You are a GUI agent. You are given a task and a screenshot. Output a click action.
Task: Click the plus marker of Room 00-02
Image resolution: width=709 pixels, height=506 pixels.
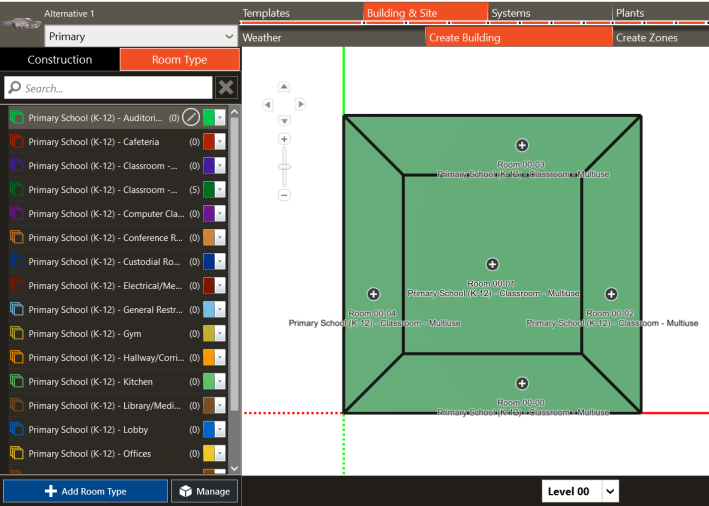pos(611,294)
